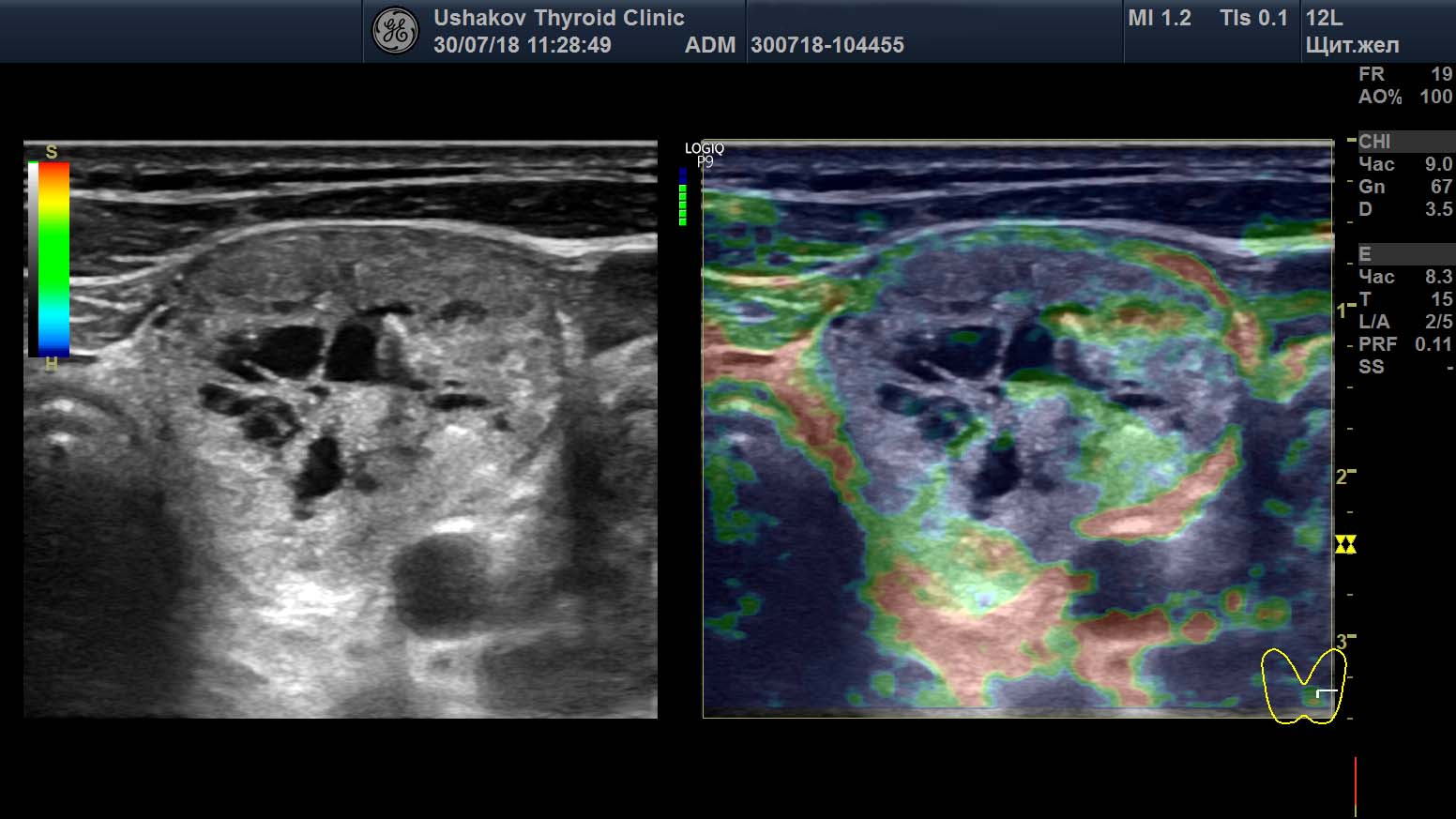
Task: Click the green quality indicator bars
Action: [682, 205]
